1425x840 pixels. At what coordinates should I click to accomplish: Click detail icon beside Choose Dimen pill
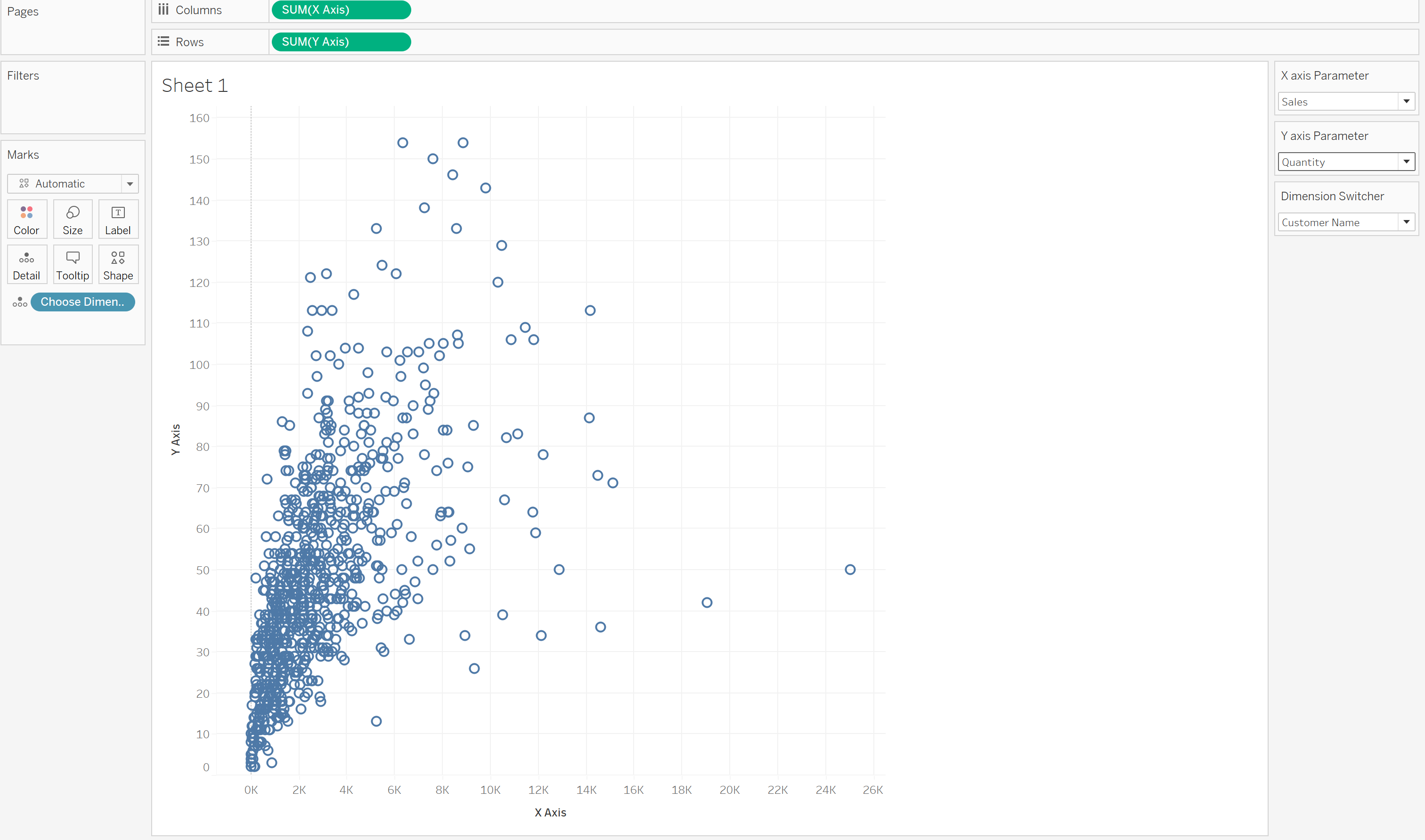tap(20, 302)
